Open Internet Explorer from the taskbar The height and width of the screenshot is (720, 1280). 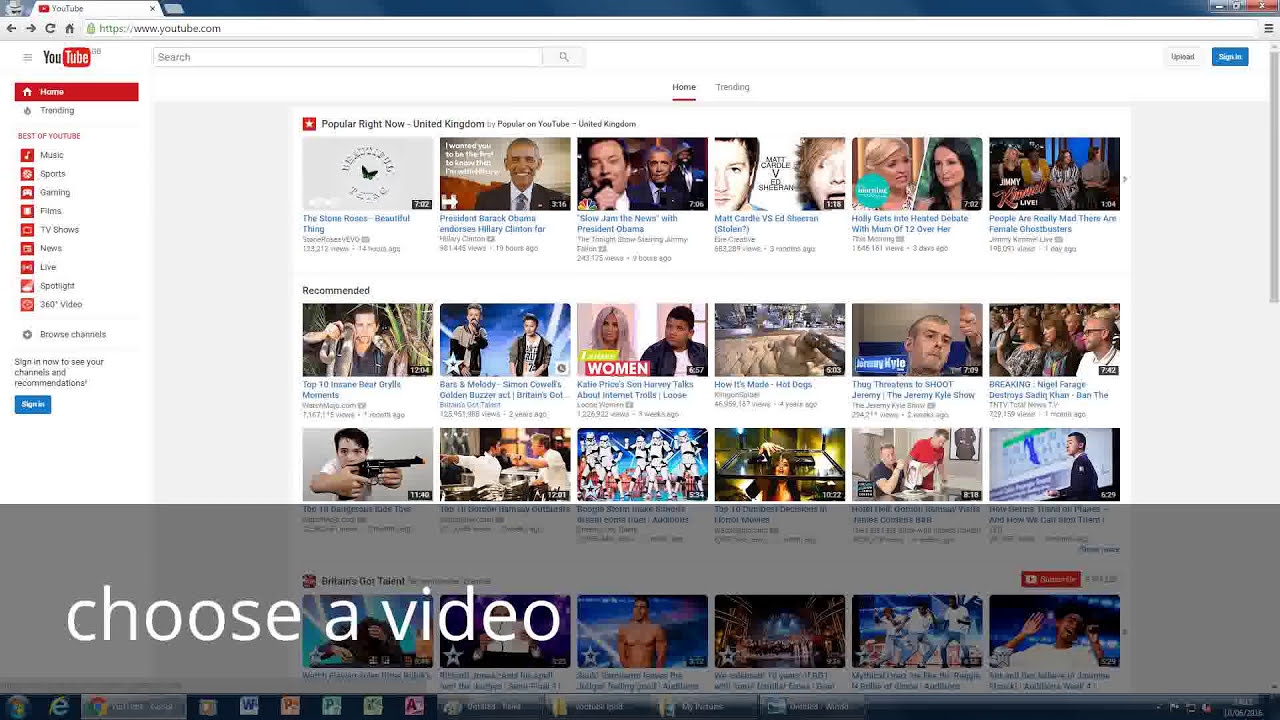click(x=59, y=707)
